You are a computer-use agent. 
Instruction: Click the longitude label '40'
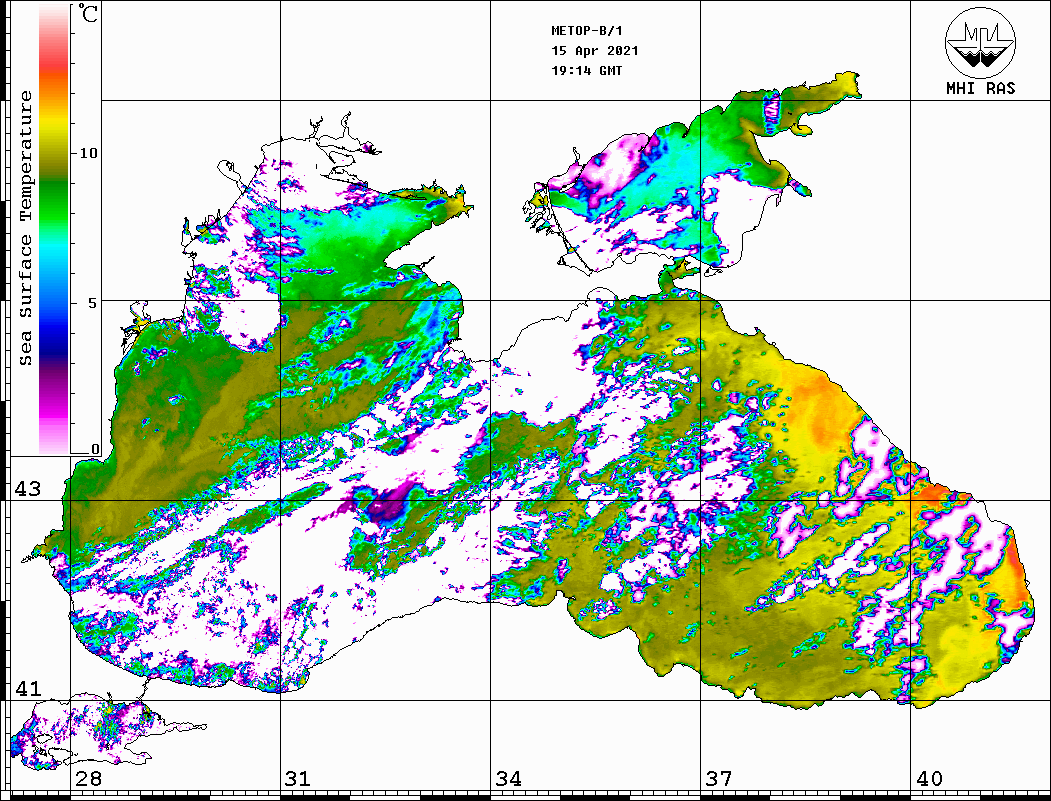tap(929, 779)
